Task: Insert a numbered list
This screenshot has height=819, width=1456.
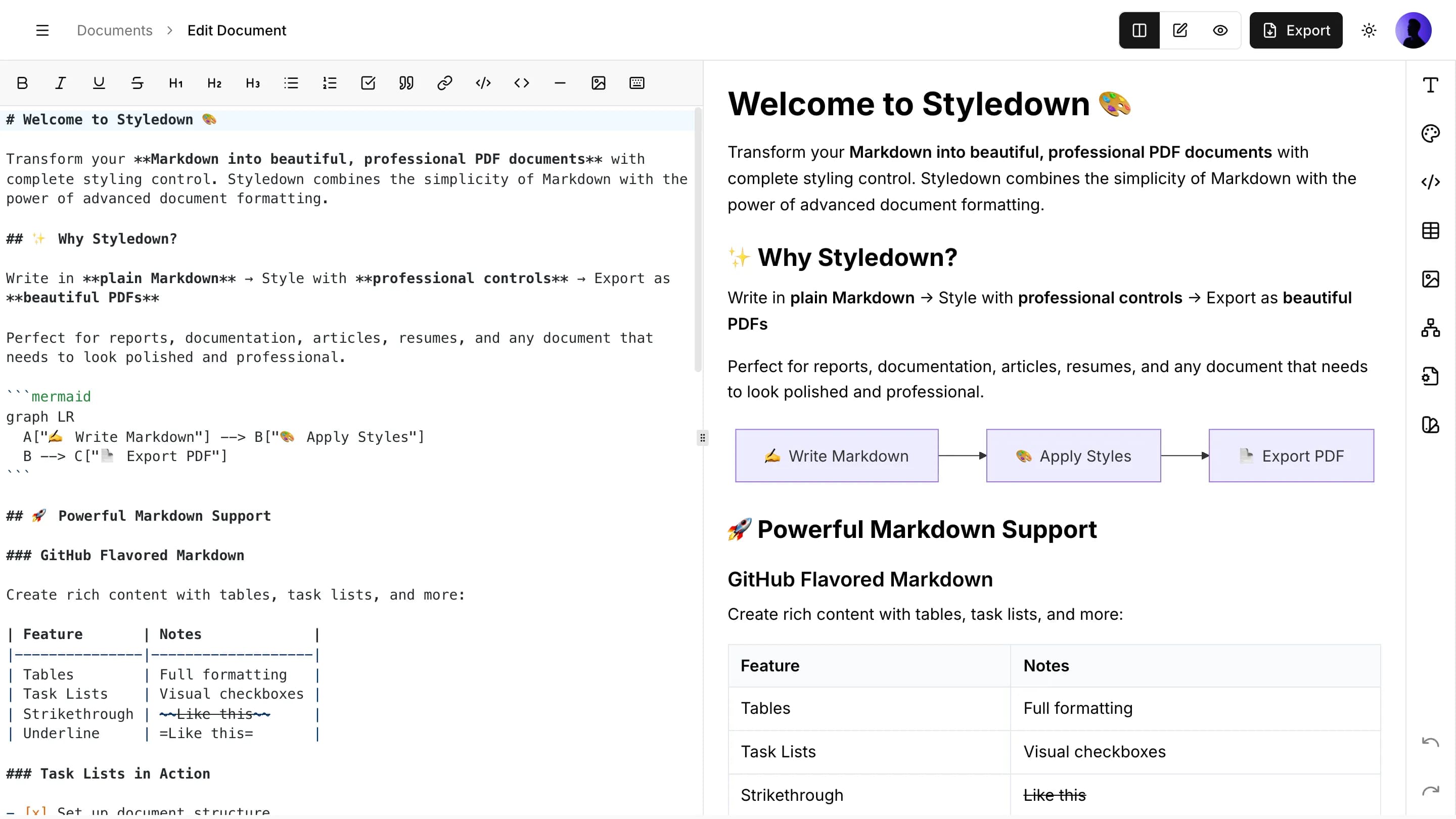Action: point(330,83)
